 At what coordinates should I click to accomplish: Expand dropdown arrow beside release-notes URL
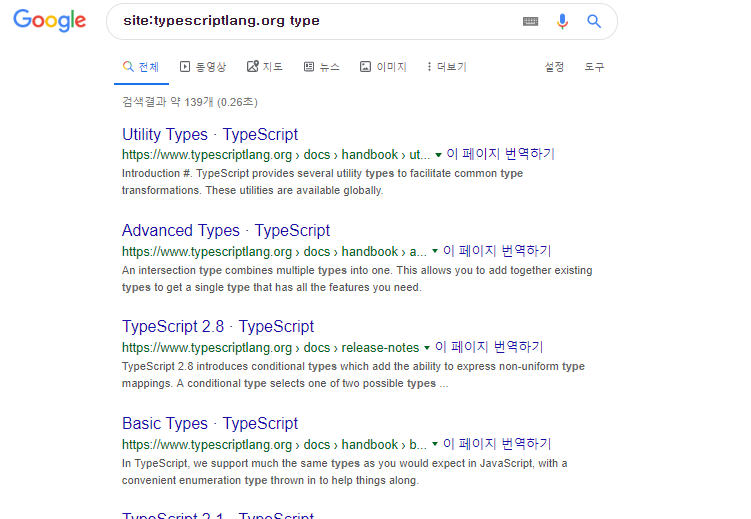pyautogui.click(x=426, y=348)
